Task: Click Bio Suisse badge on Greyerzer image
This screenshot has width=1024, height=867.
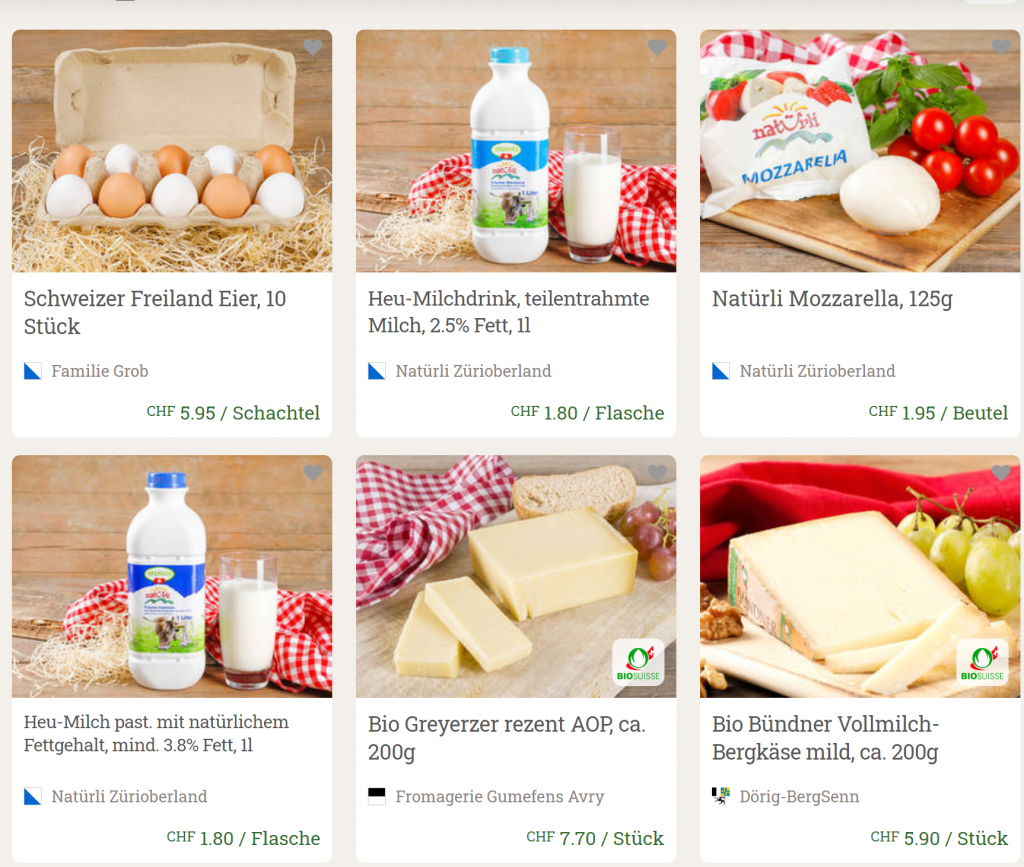Action: (638, 662)
